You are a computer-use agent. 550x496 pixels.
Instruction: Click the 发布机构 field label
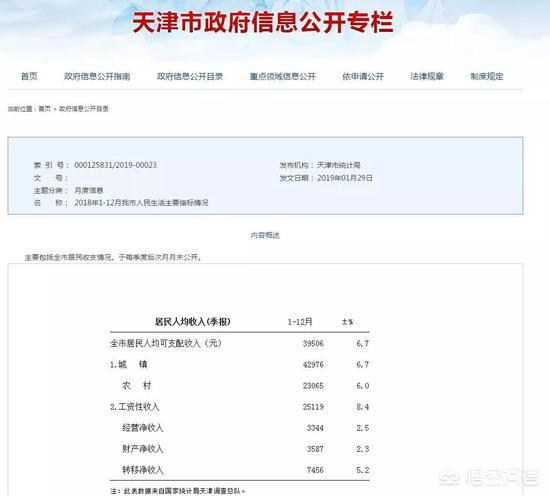297,165
